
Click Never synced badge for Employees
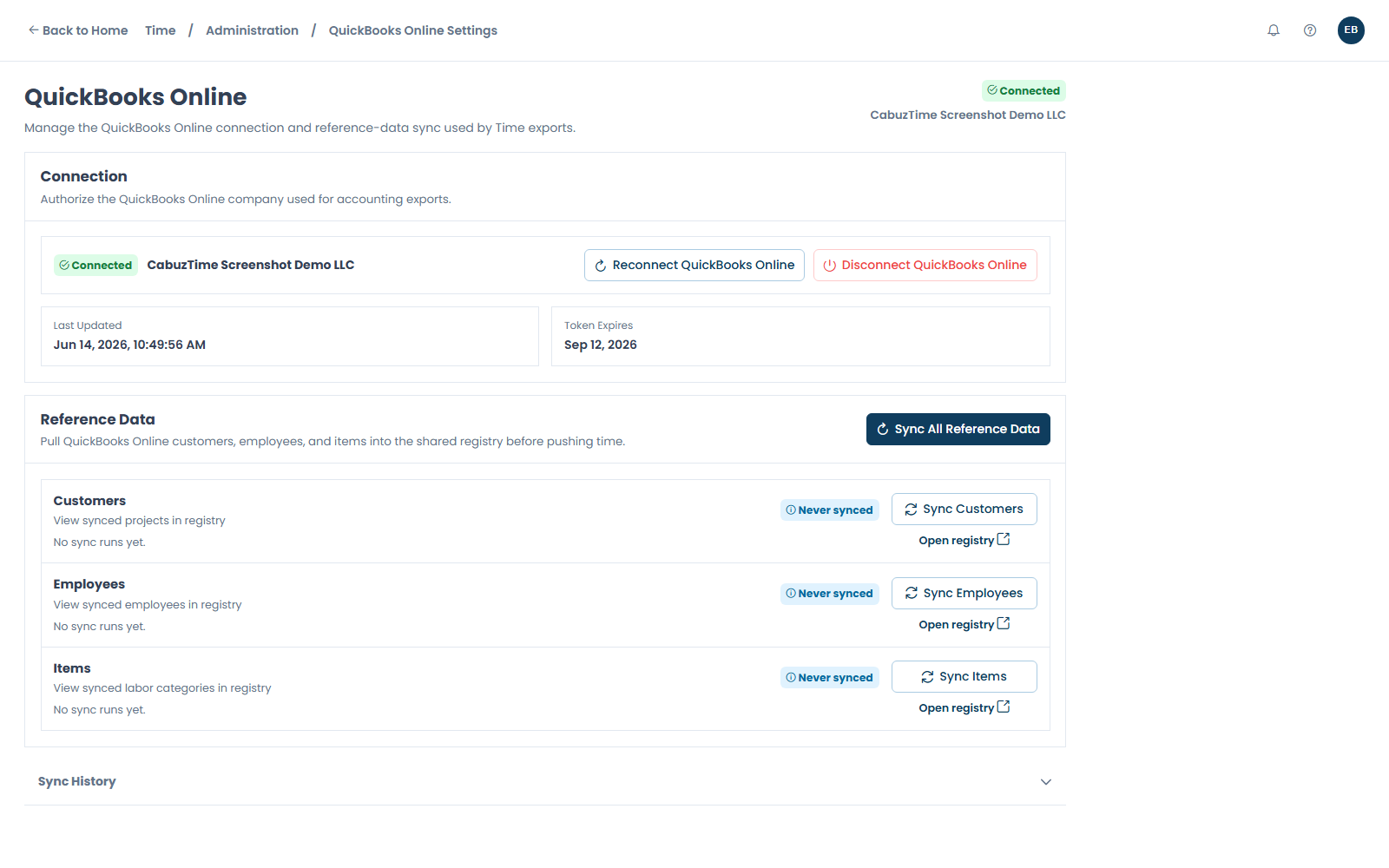[x=830, y=594]
